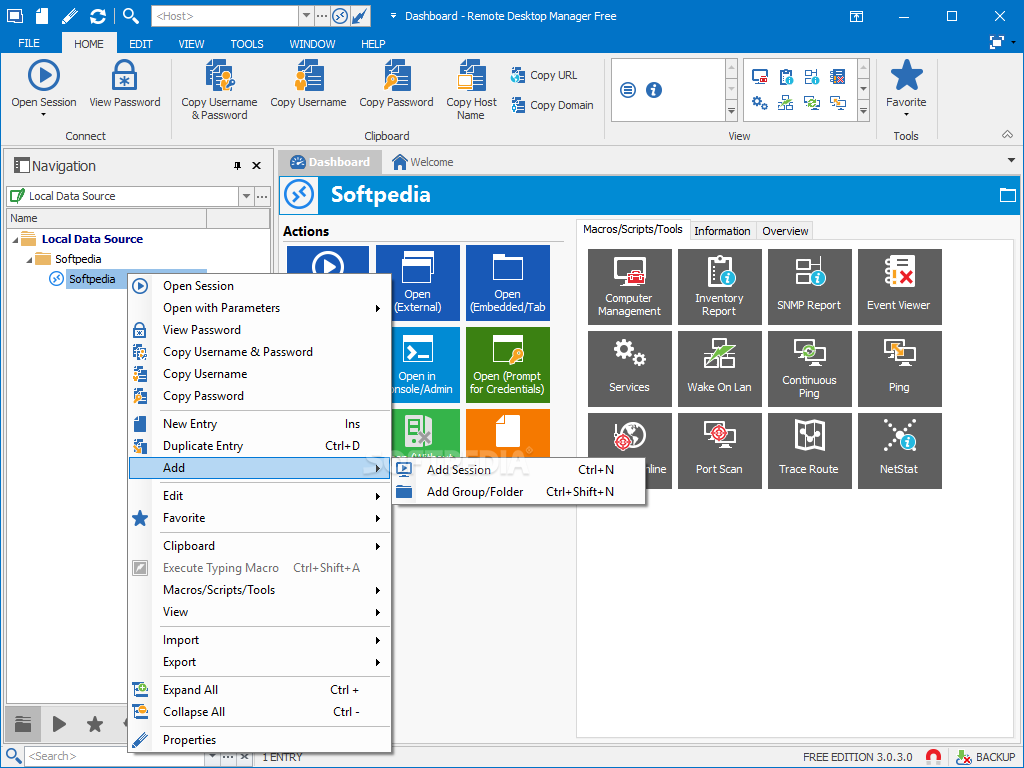1024x768 pixels.
Task: Click the Favorite star in the ribbon
Action: coord(906,75)
